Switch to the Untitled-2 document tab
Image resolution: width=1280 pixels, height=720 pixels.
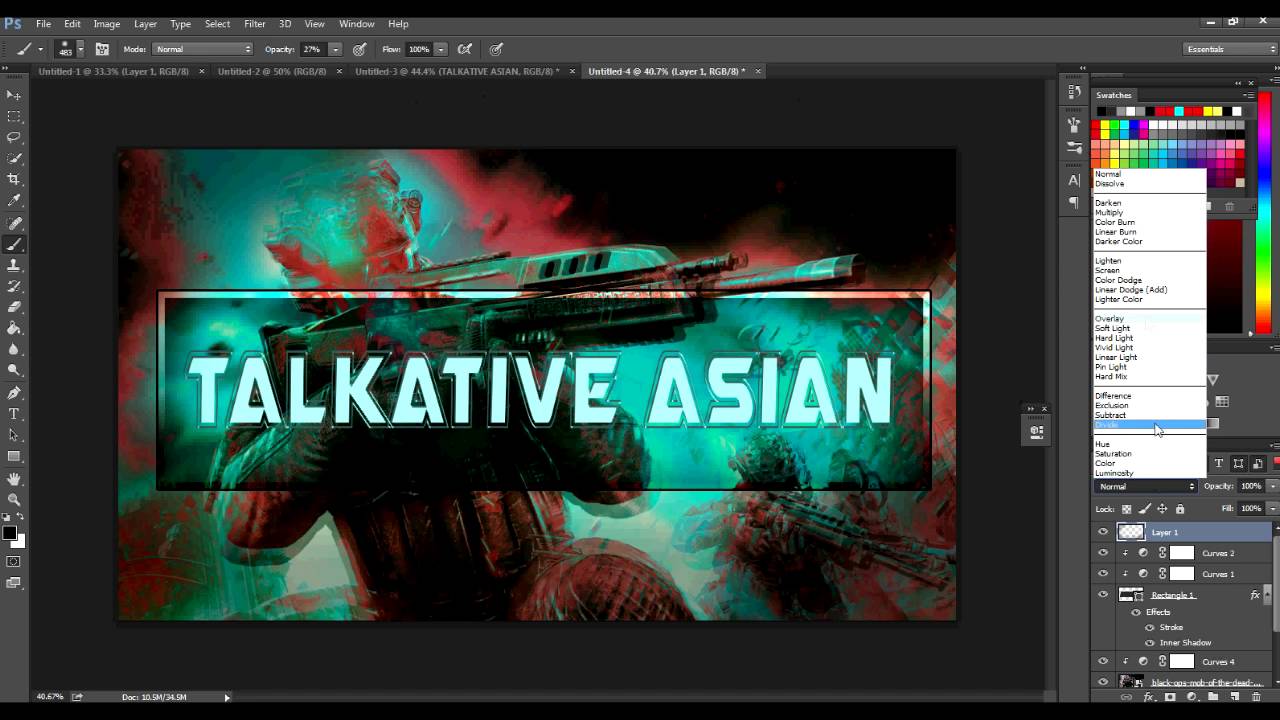pyautogui.click(x=270, y=71)
